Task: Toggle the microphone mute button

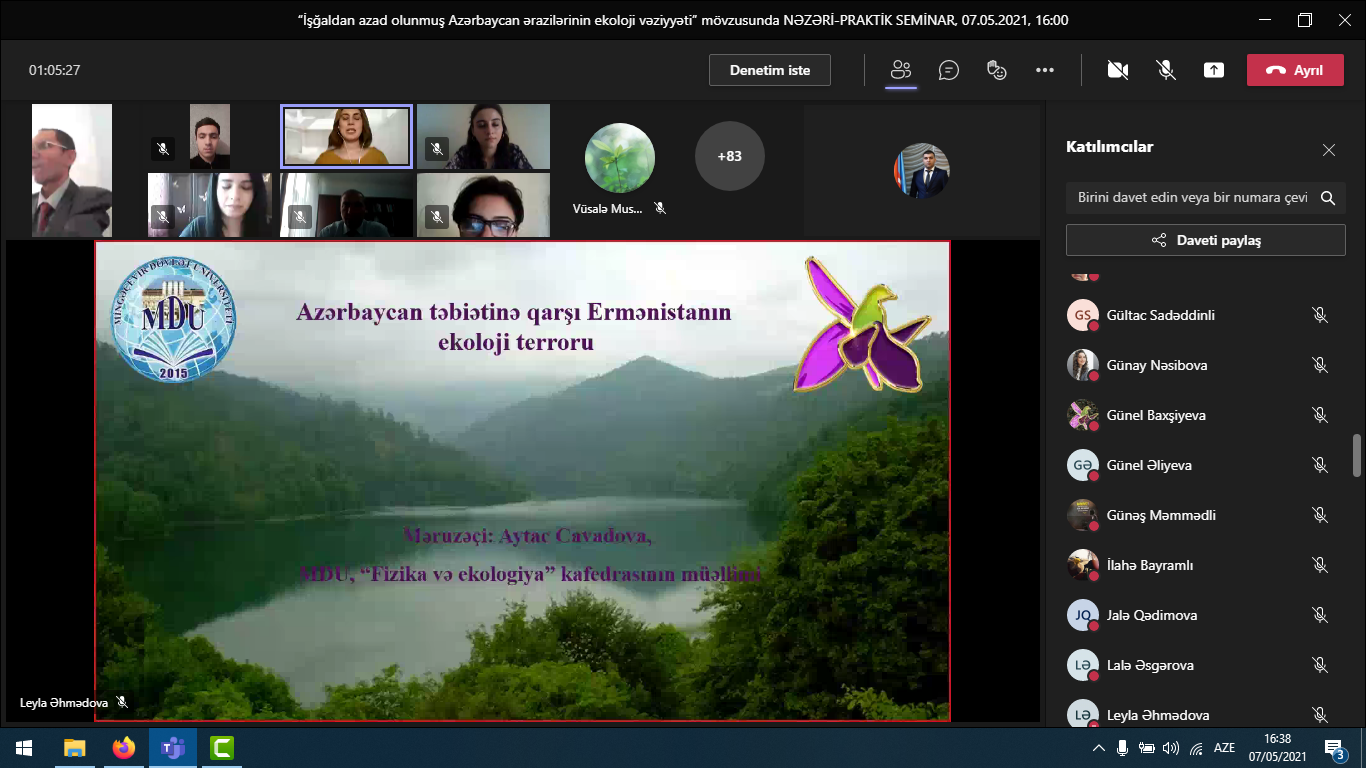Action: pos(1166,70)
